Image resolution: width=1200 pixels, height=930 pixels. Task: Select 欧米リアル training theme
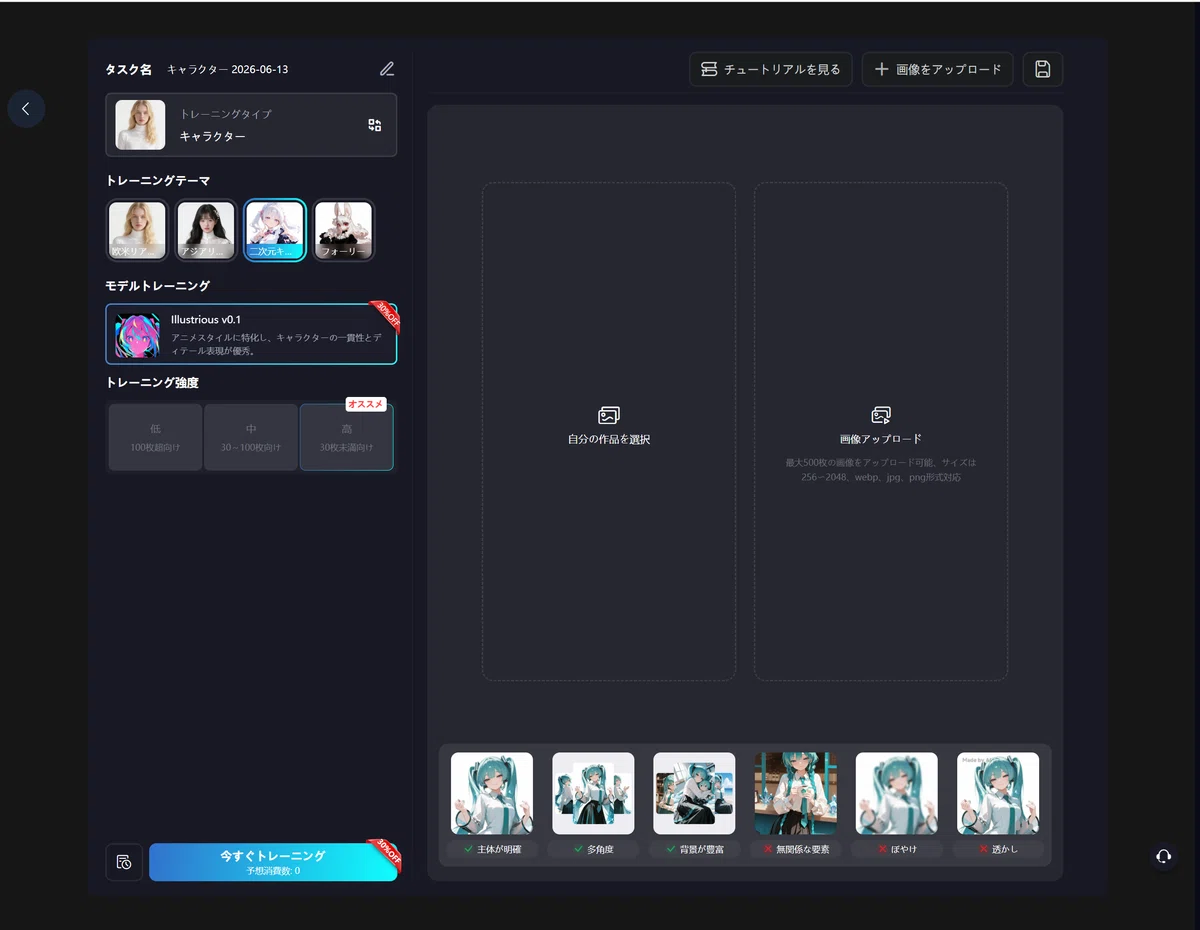click(x=137, y=231)
